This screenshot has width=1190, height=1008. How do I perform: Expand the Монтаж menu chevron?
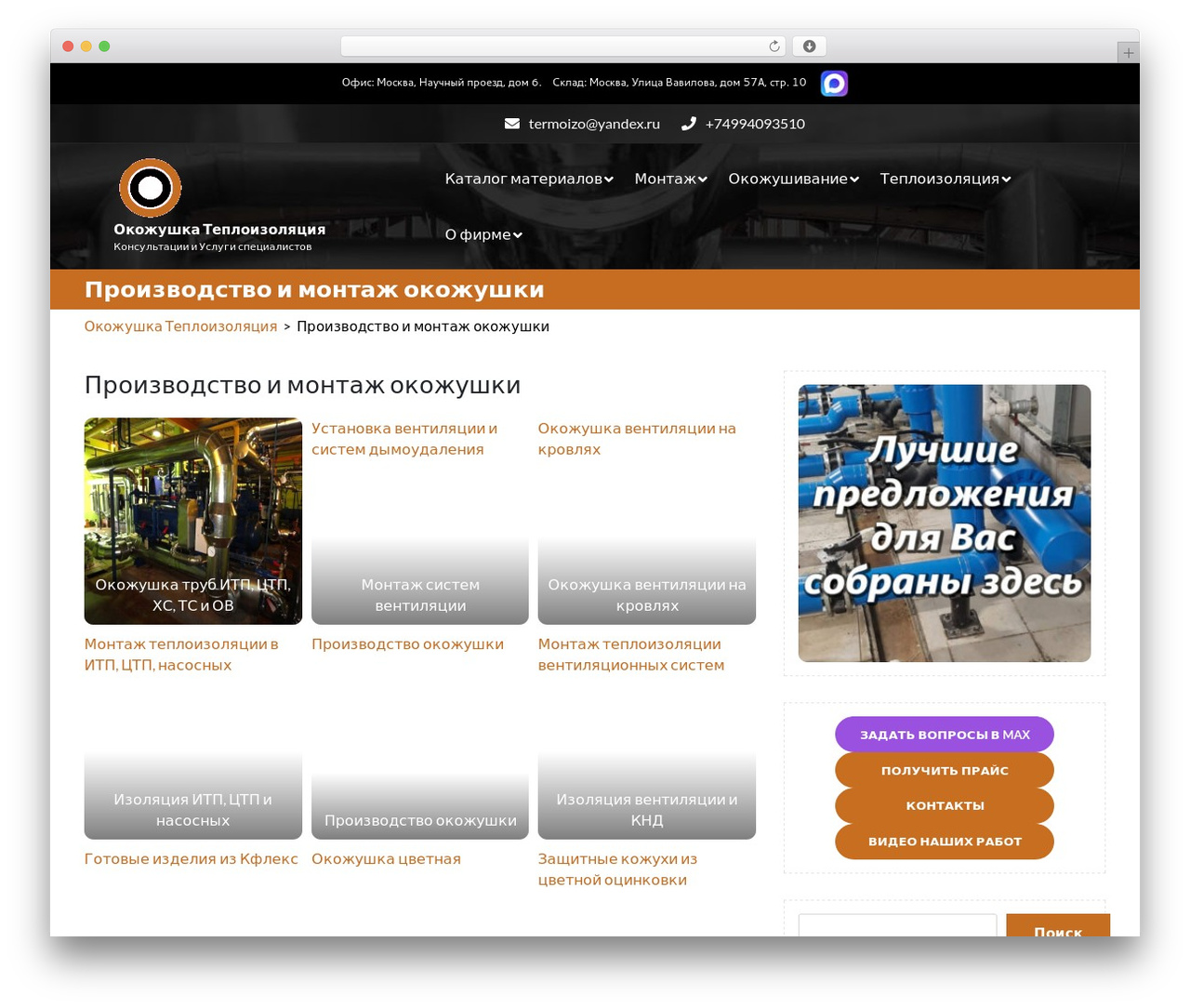click(703, 179)
